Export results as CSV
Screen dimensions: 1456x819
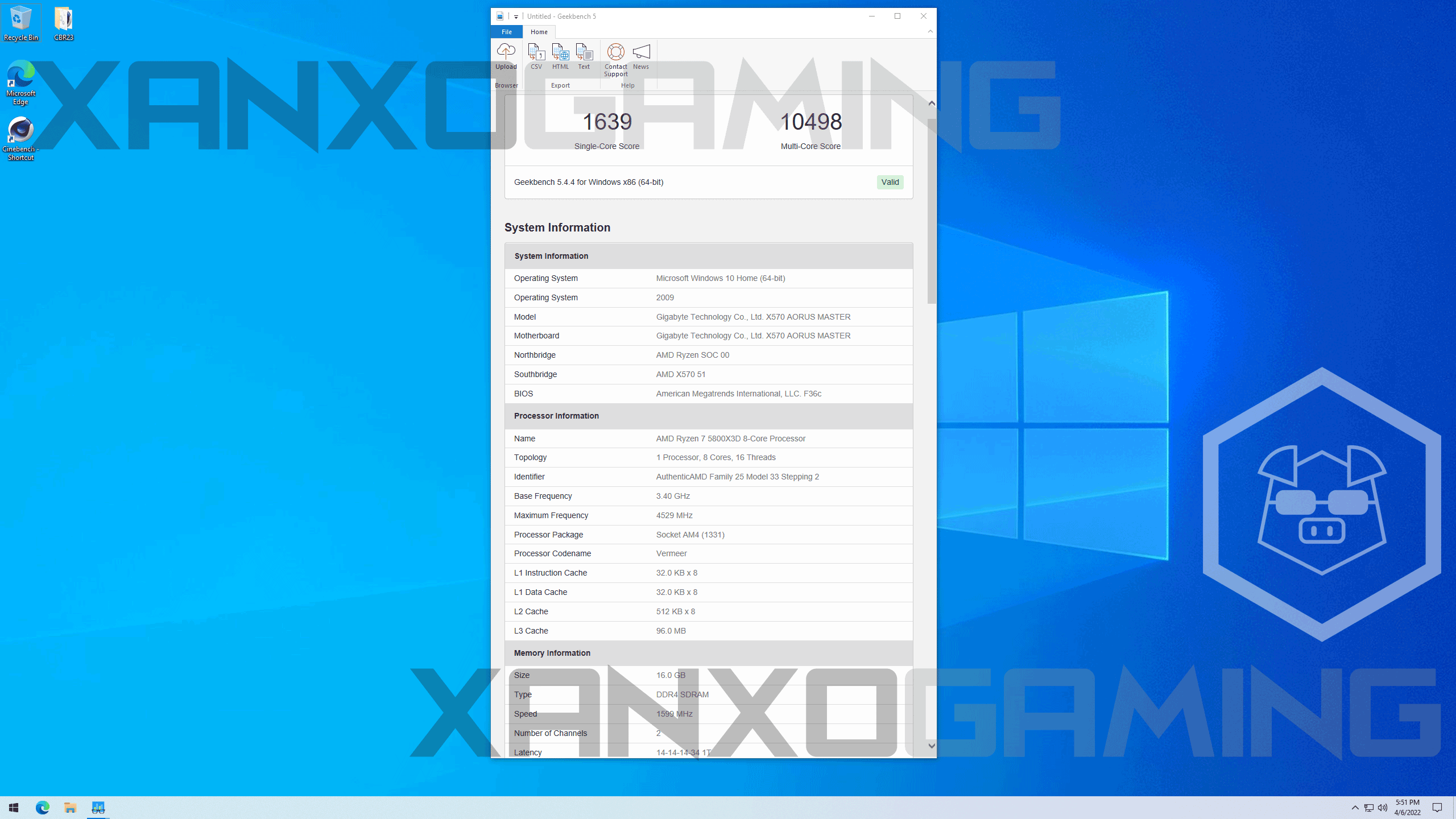(536, 56)
